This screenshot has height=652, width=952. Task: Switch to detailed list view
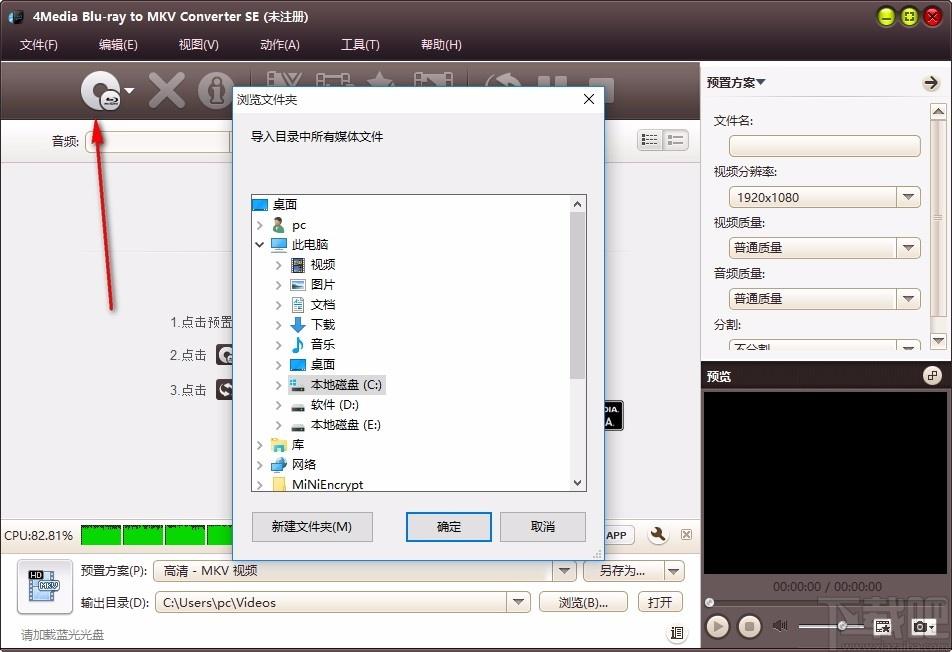pos(676,140)
